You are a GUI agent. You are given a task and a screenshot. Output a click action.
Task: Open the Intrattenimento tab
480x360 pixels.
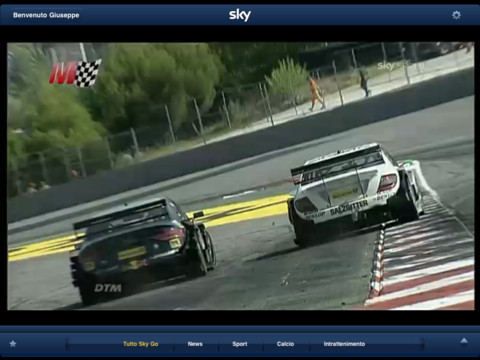[x=344, y=344]
